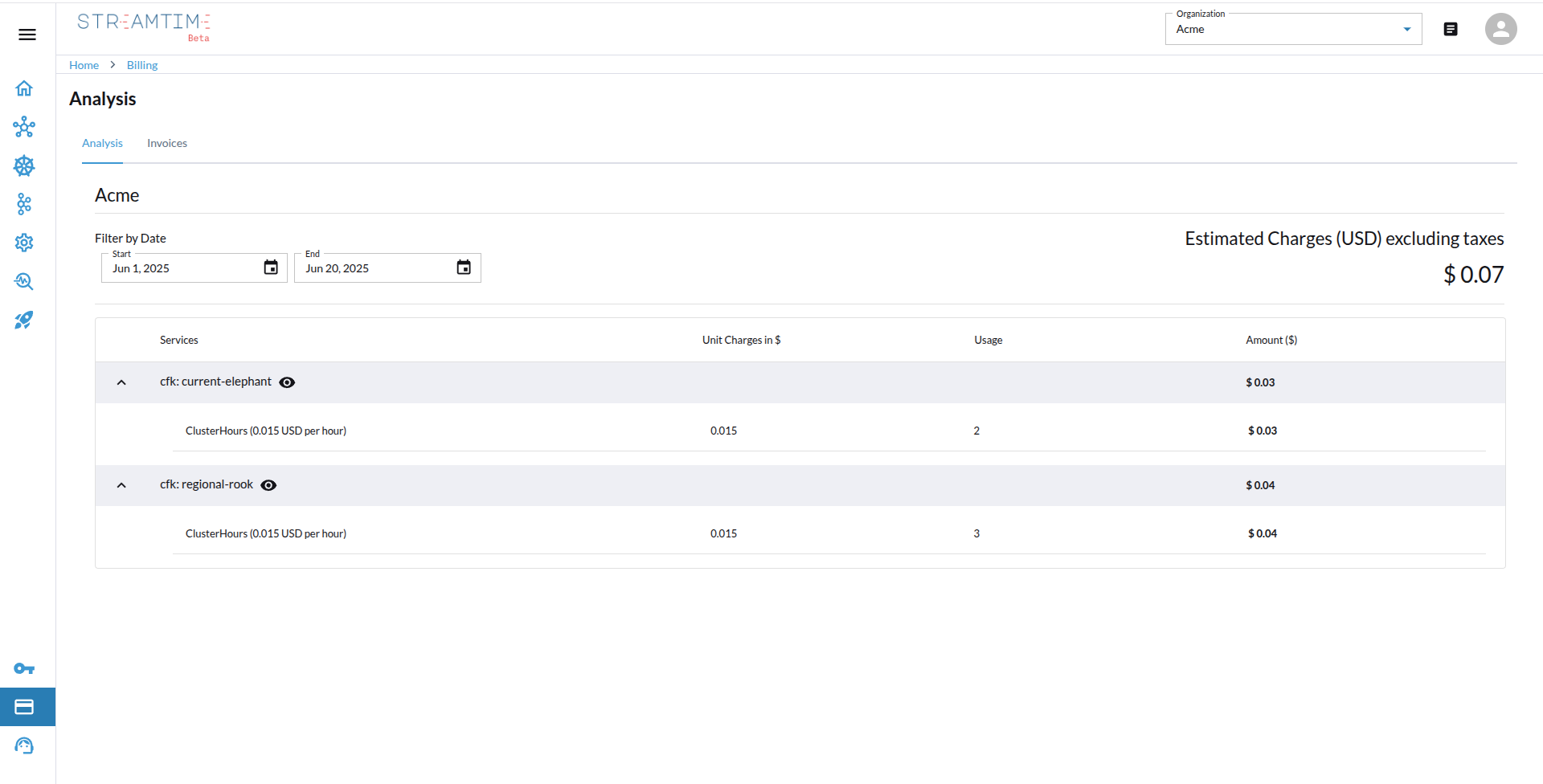Open the API keys sidebar icon
Image resolution: width=1543 pixels, height=784 pixels.
(x=24, y=668)
